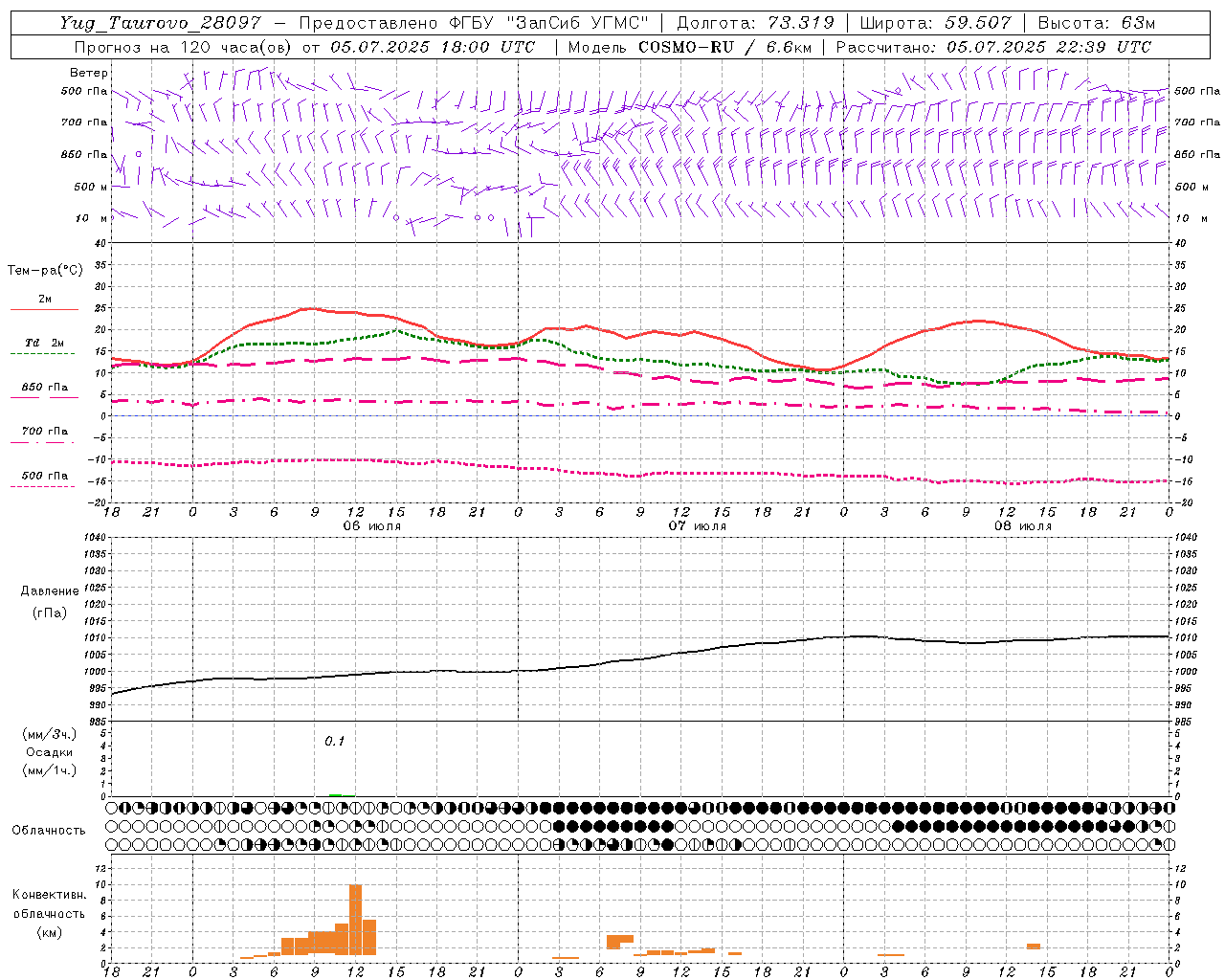Click the Рассчитано: 05.07.2025 22:39 UTC timestamp

click(993, 47)
